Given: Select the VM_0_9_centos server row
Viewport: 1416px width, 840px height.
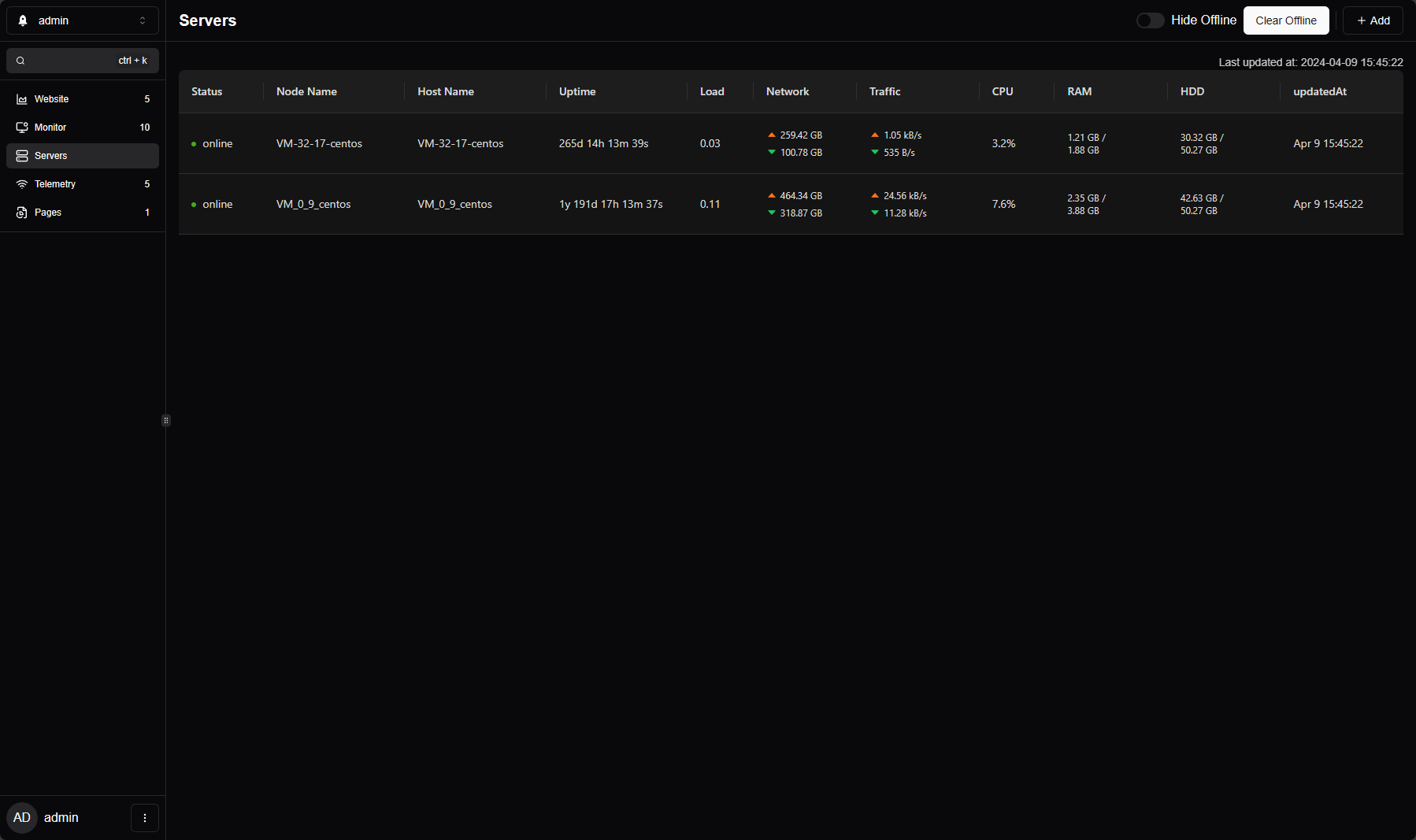Looking at the screenshot, I should [791, 204].
